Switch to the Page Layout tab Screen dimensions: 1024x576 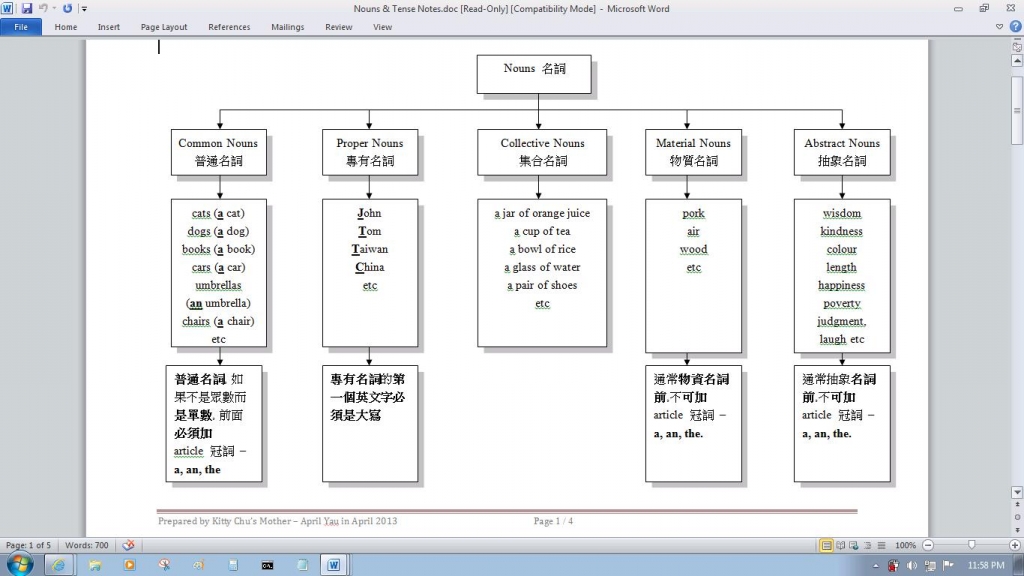164,27
